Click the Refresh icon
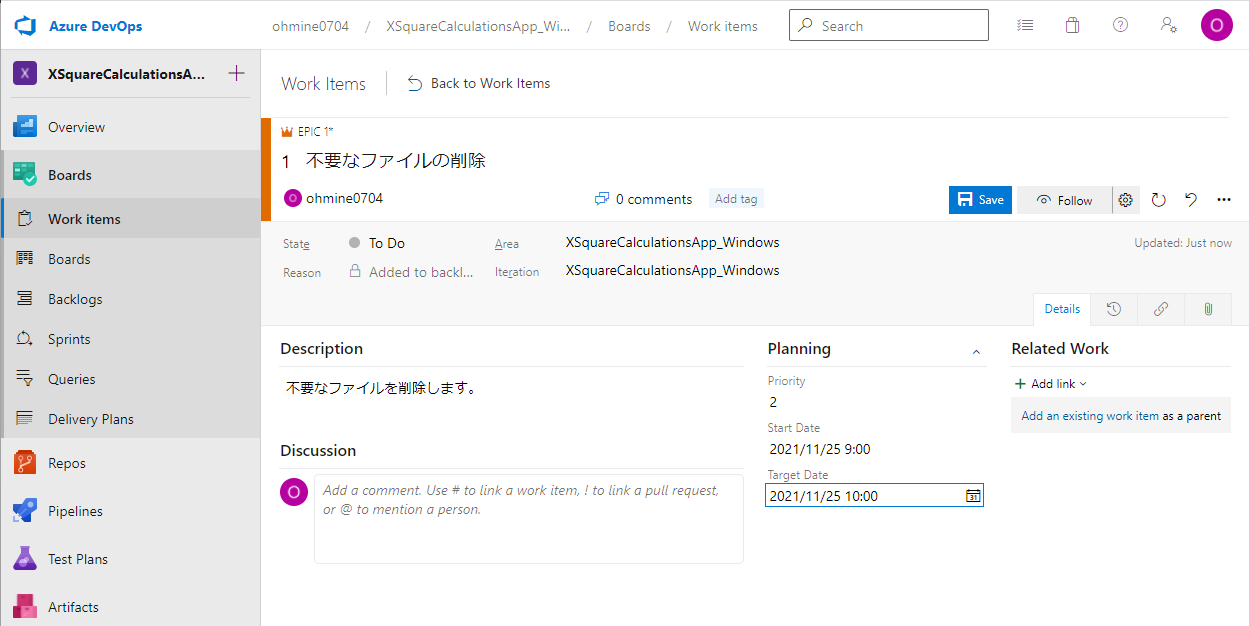This screenshot has width=1249, height=626. pos(1159,200)
